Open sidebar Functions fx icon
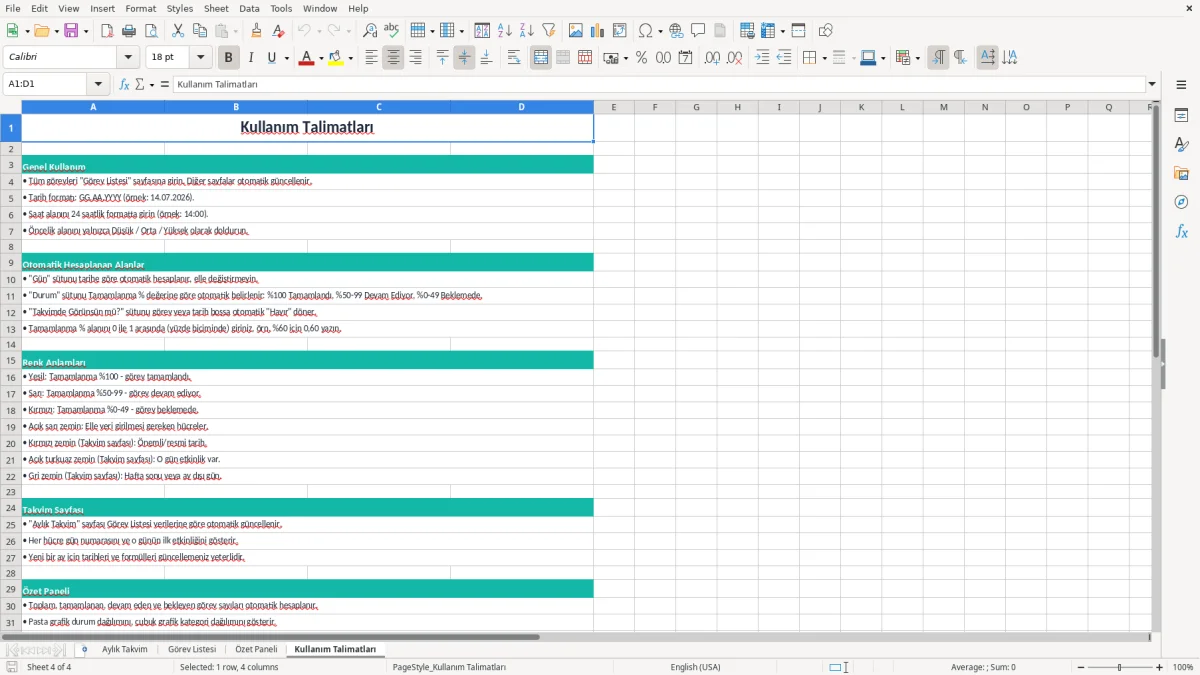The image size is (1200, 675). click(1181, 232)
